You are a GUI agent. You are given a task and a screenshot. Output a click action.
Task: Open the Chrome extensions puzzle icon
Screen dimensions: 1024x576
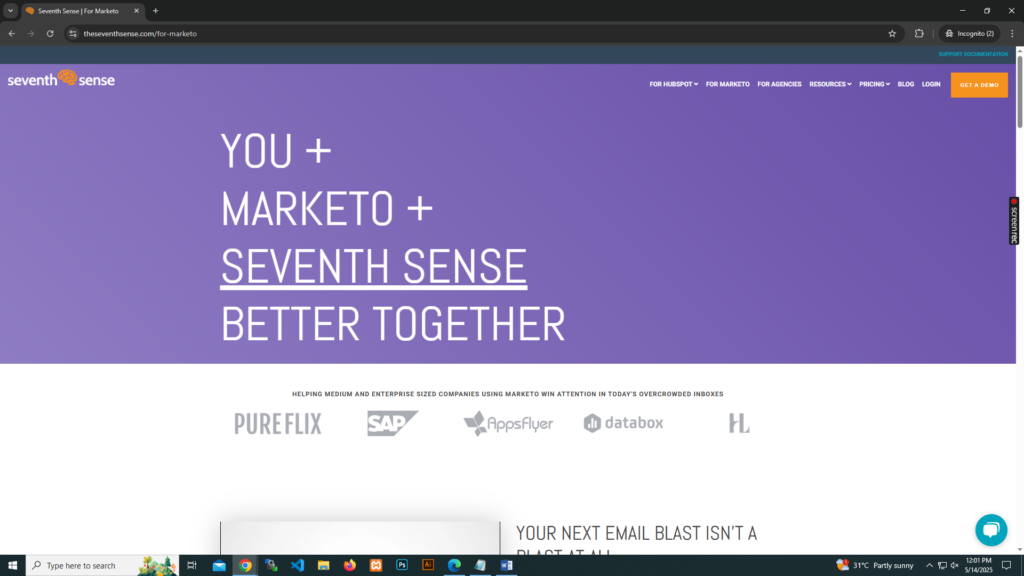919,33
